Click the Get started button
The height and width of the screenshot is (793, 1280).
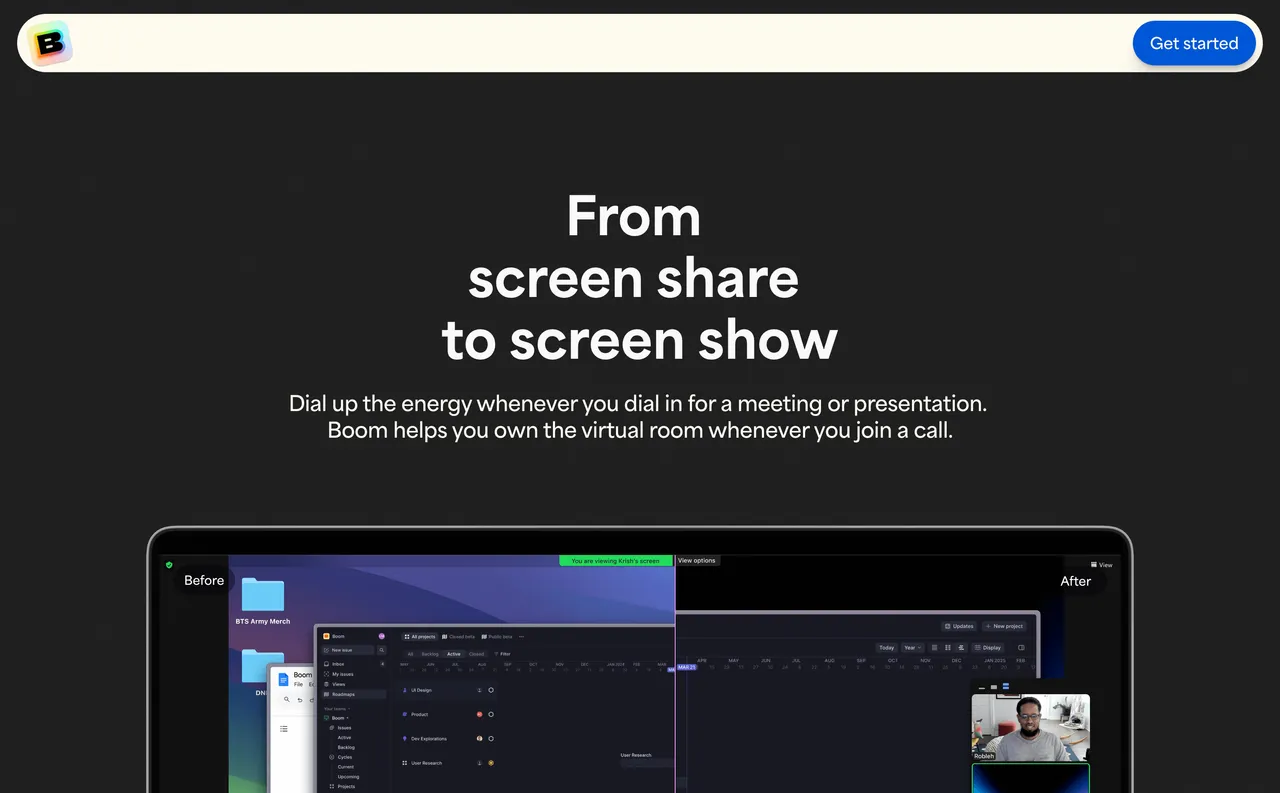[x=1194, y=43]
